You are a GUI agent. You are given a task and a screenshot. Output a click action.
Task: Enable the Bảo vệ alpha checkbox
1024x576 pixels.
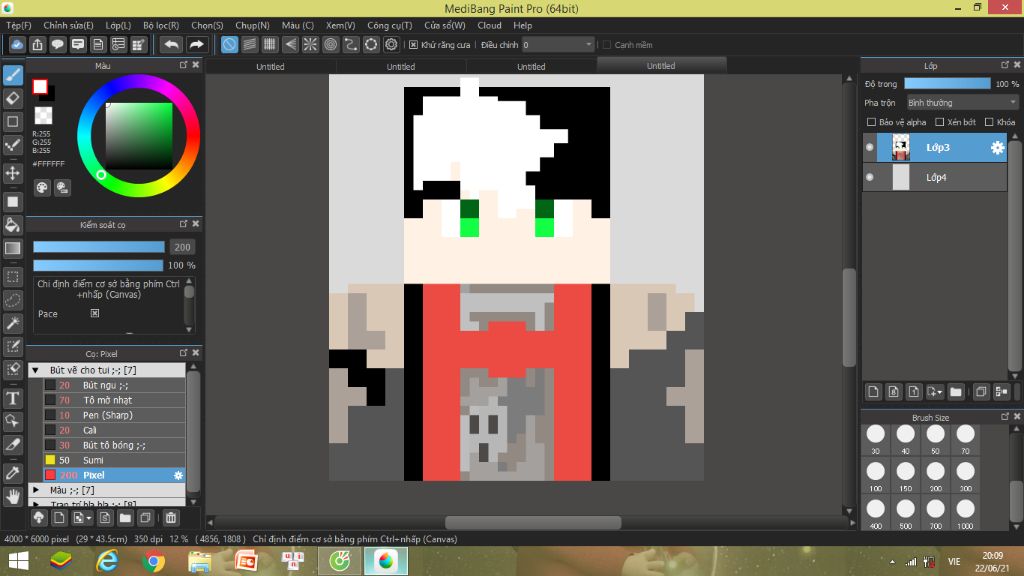(x=871, y=122)
